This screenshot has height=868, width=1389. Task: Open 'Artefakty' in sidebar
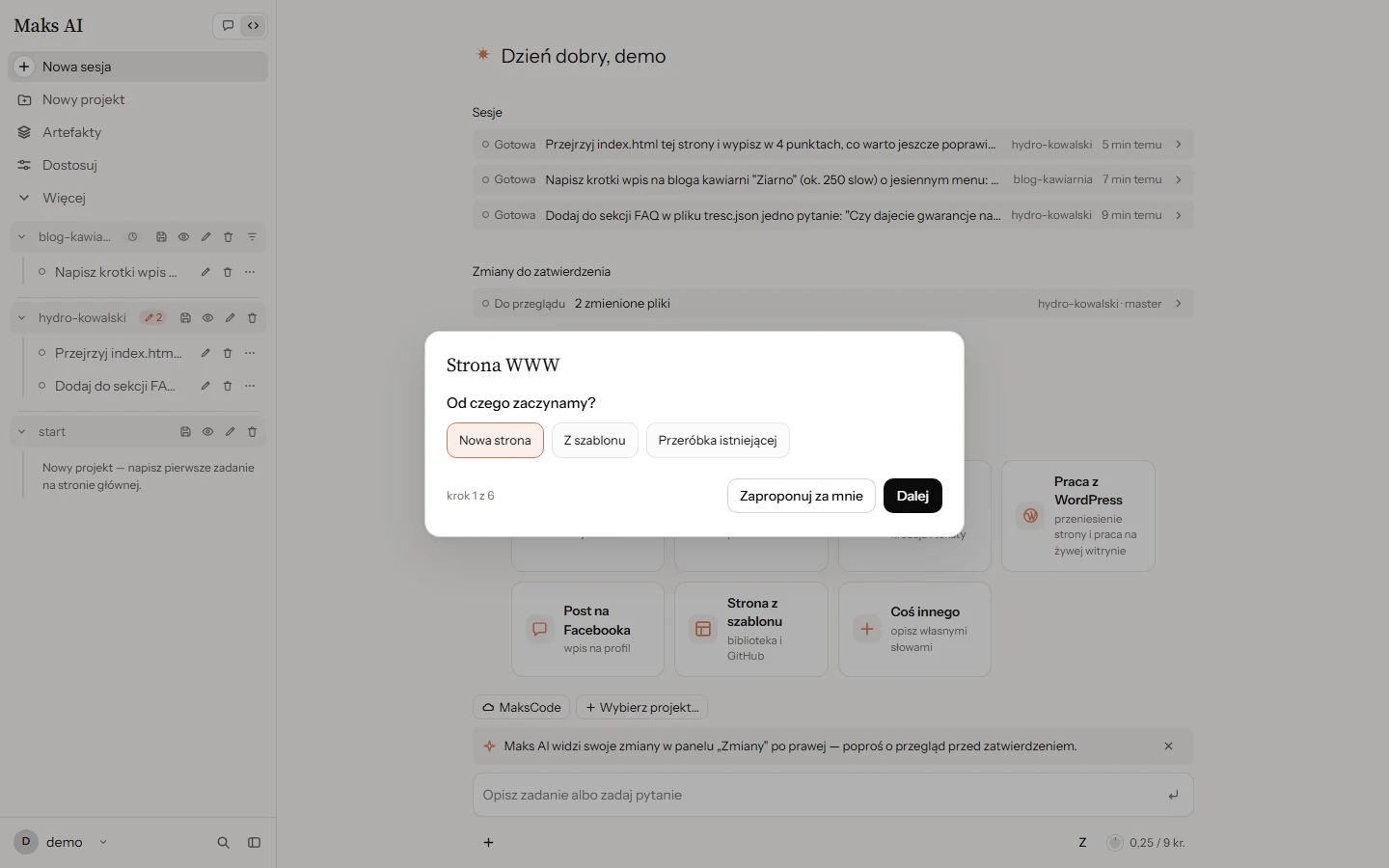[x=138, y=132]
